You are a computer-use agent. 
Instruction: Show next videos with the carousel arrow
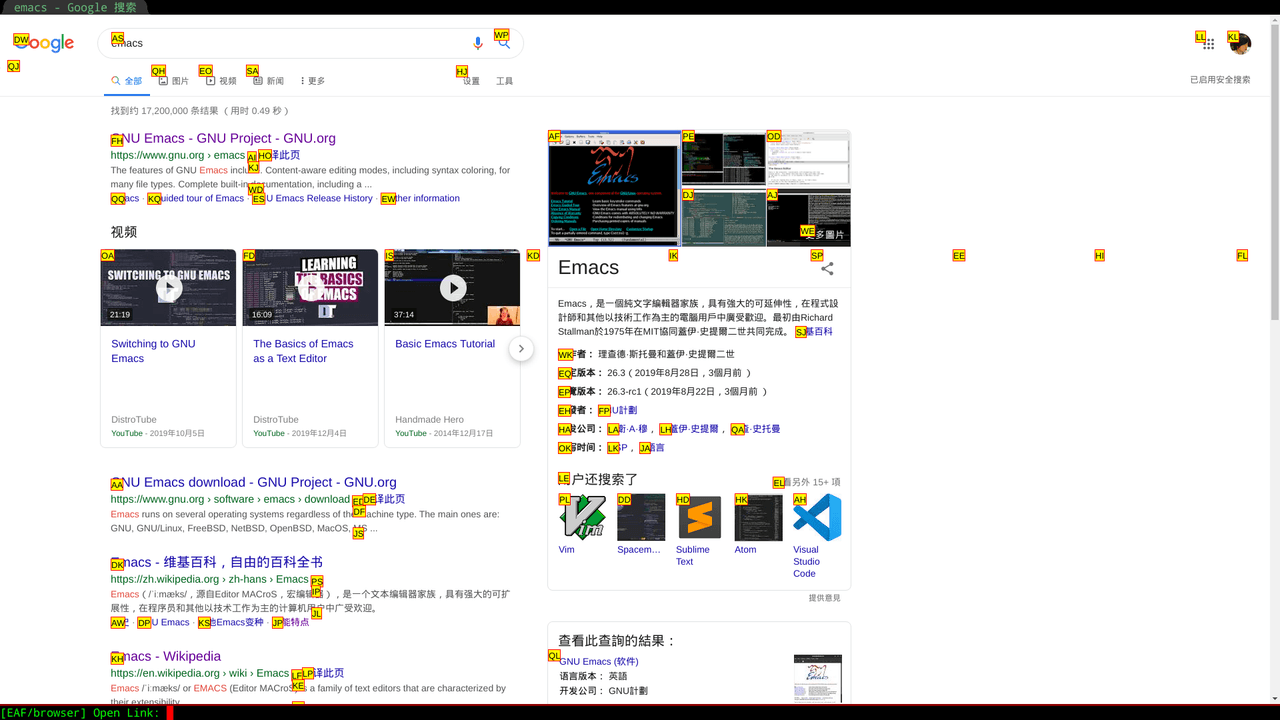[x=521, y=348]
